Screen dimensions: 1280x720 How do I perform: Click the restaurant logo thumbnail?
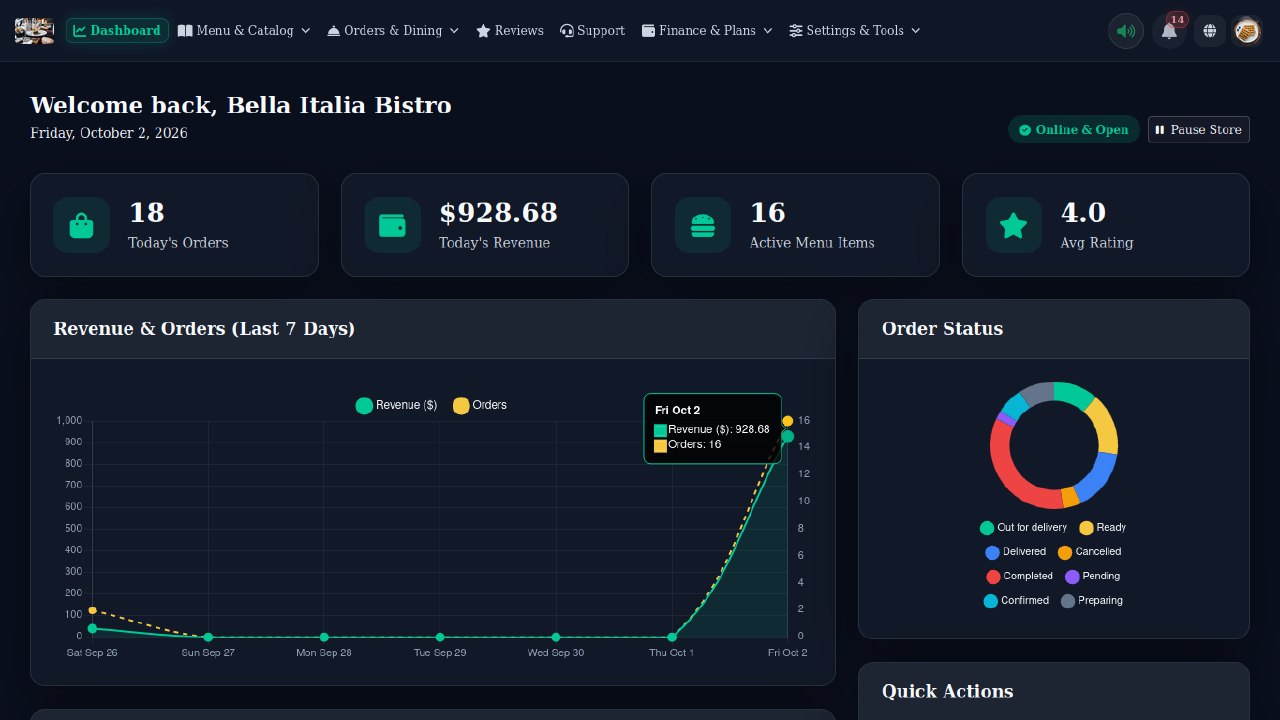click(x=34, y=31)
